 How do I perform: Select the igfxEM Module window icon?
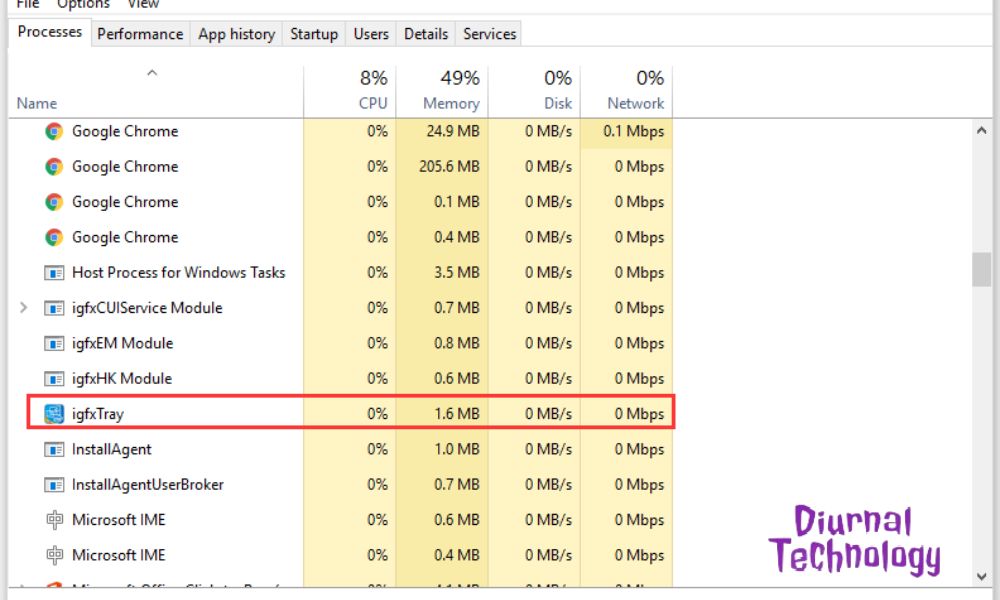pos(55,343)
